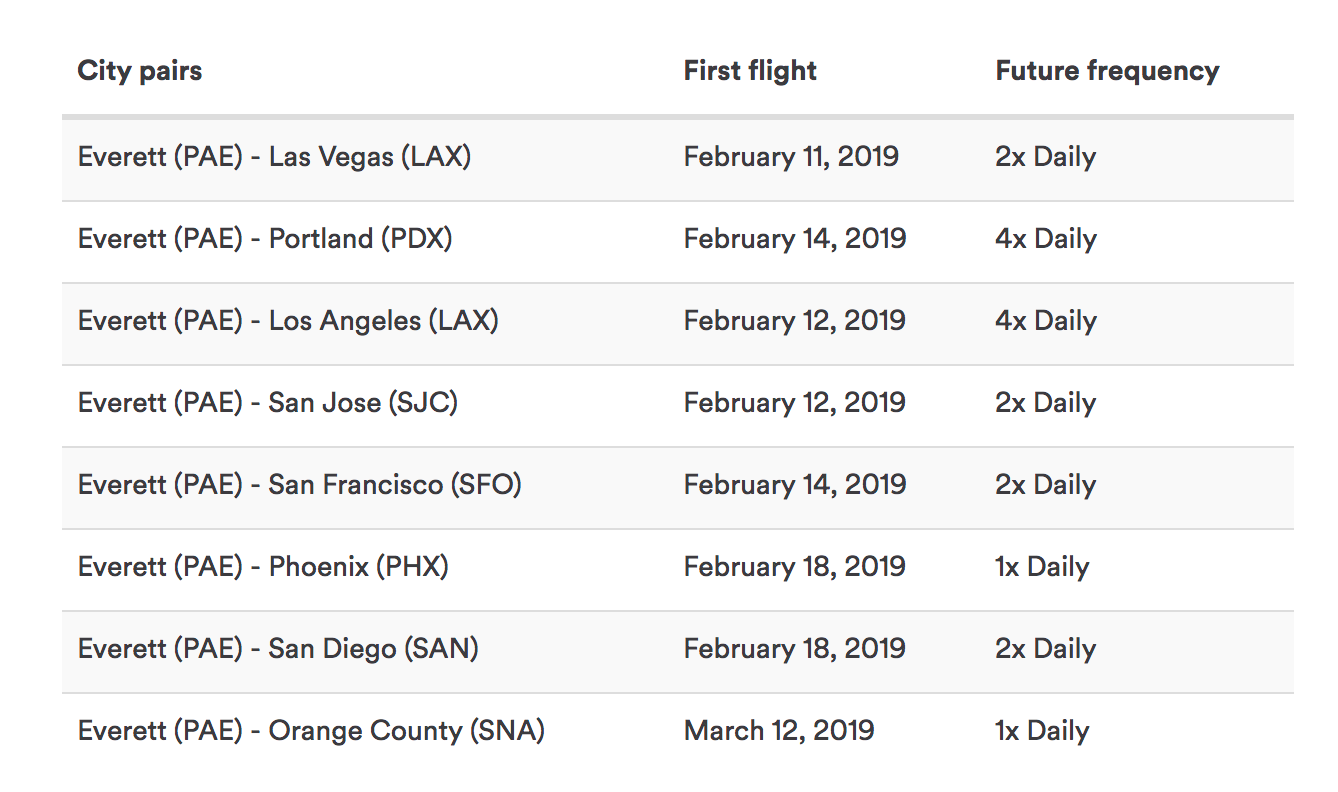The width and height of the screenshot is (1338, 792).
Task: Click the 2x Daily frequency for Las Vegas
Action: click(x=1046, y=157)
